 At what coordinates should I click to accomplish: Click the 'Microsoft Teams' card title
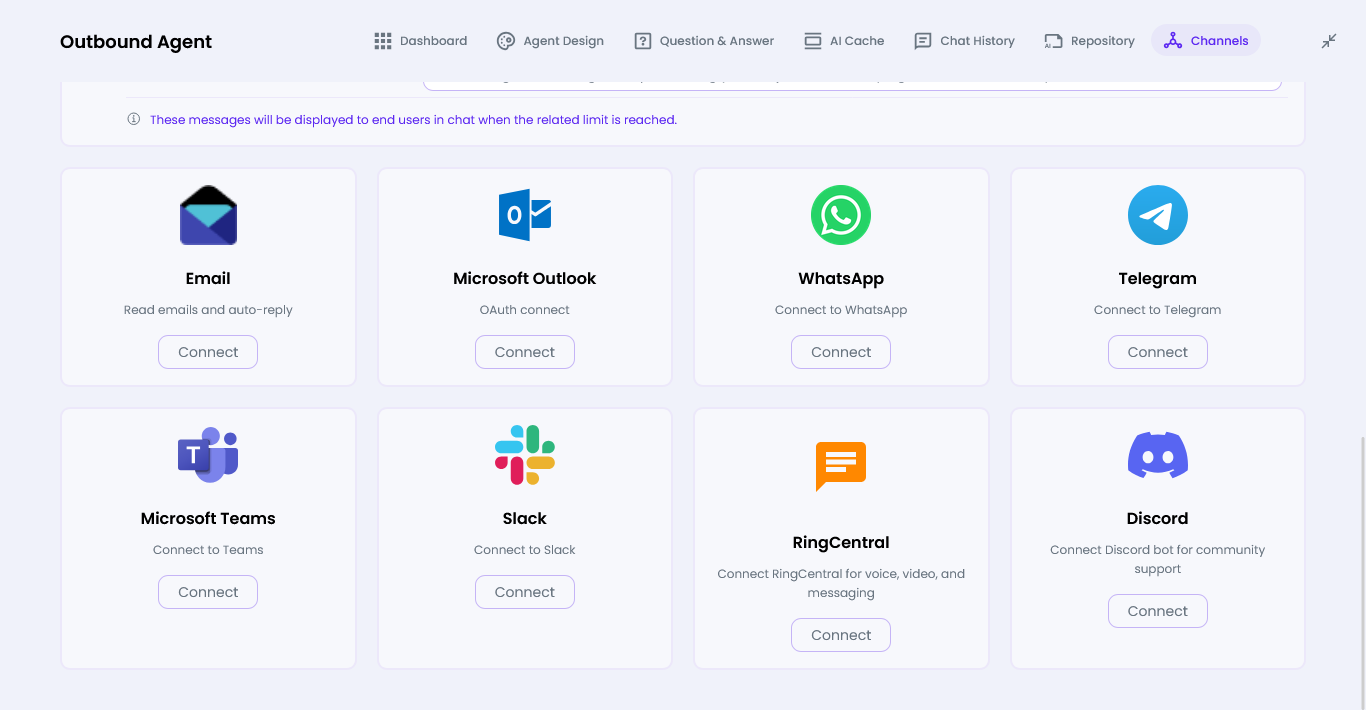pyautogui.click(x=208, y=518)
